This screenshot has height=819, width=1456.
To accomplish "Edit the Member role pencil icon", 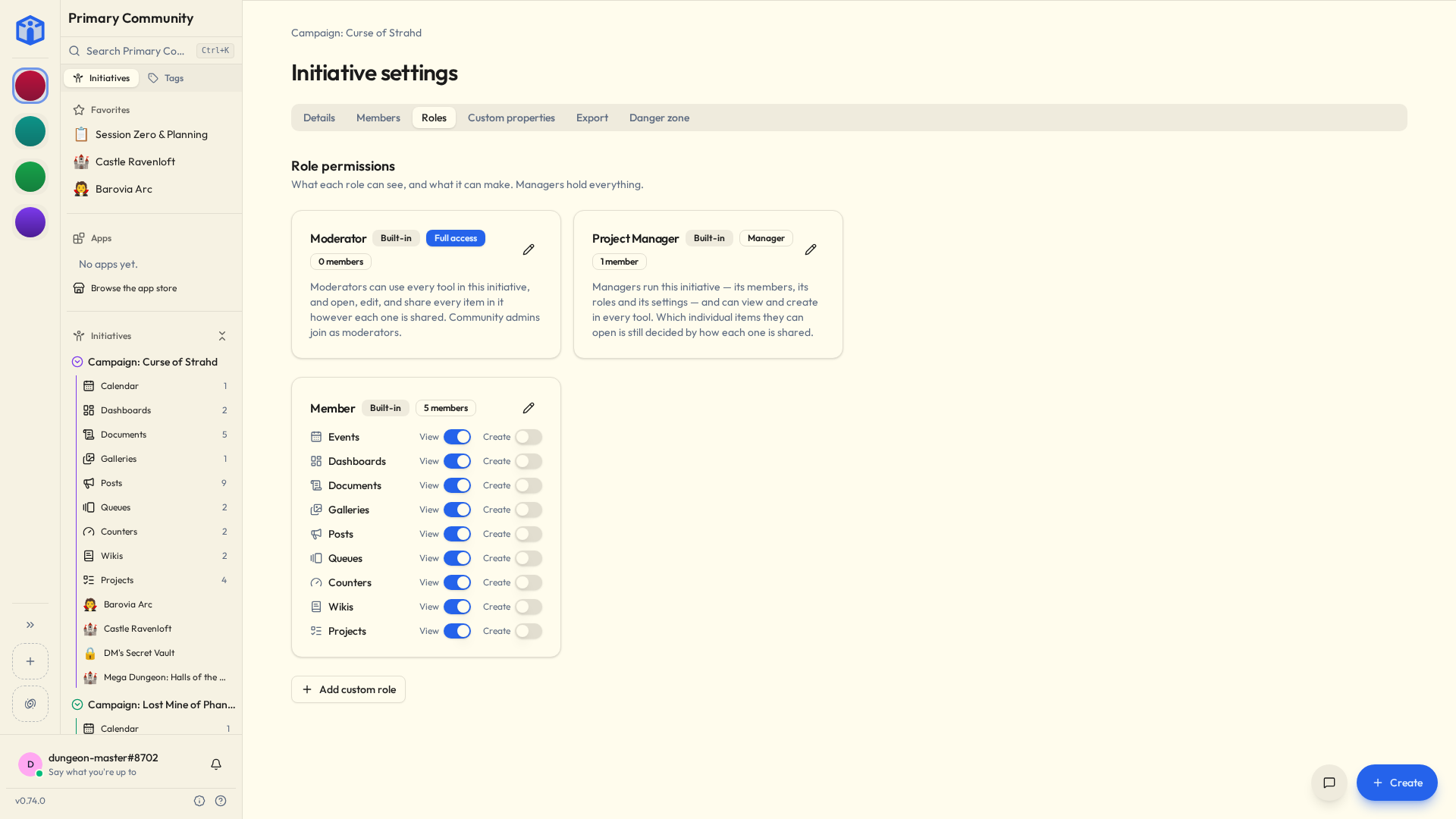I will click(x=529, y=408).
